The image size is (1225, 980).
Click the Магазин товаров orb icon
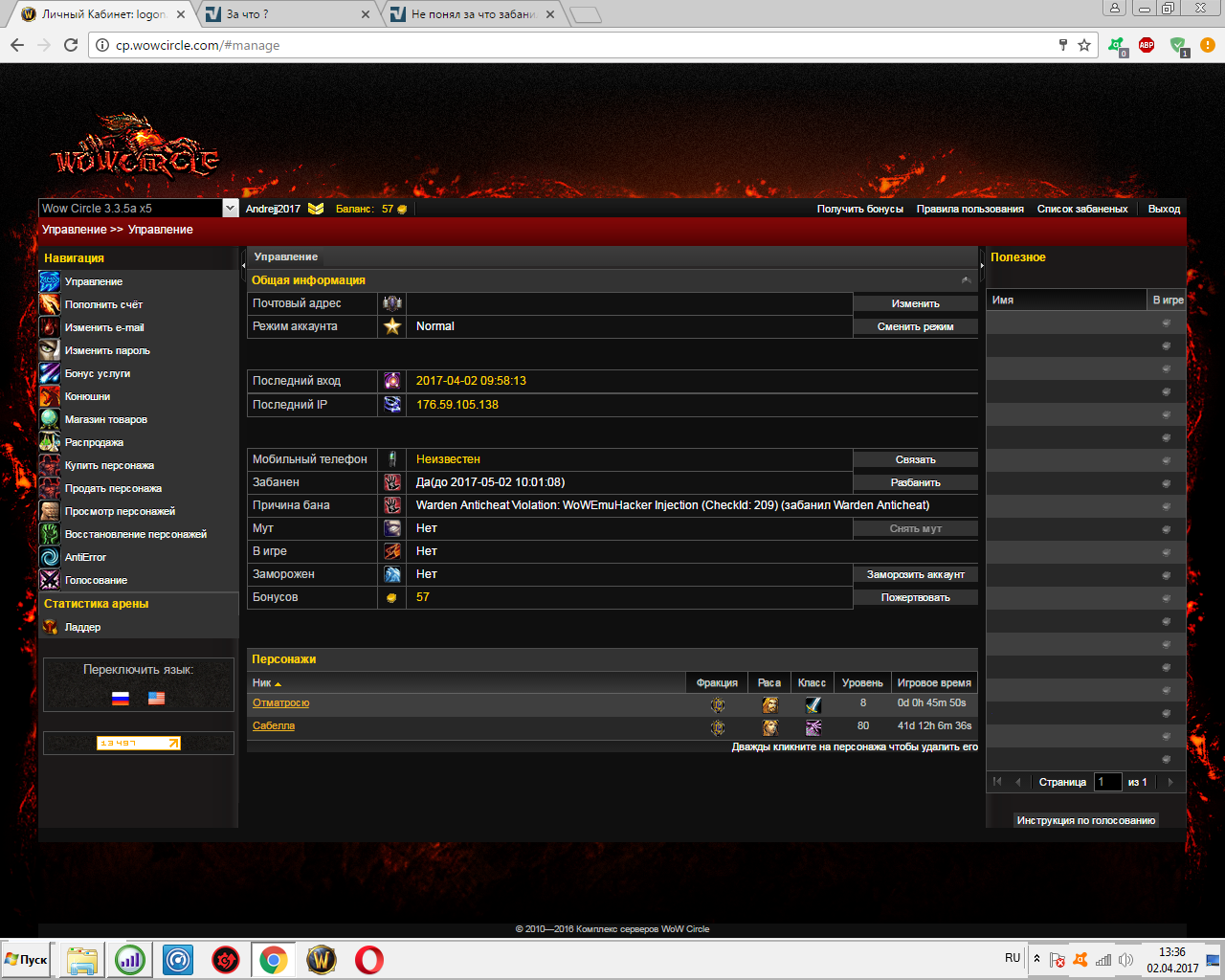50,419
